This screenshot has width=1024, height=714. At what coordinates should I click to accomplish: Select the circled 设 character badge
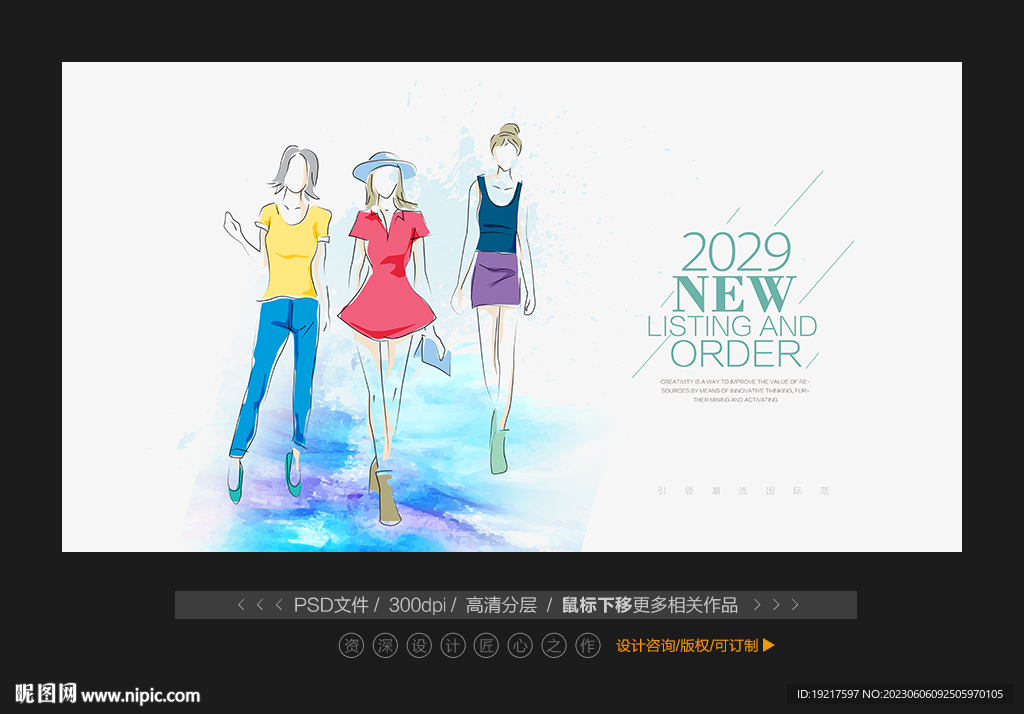(419, 646)
